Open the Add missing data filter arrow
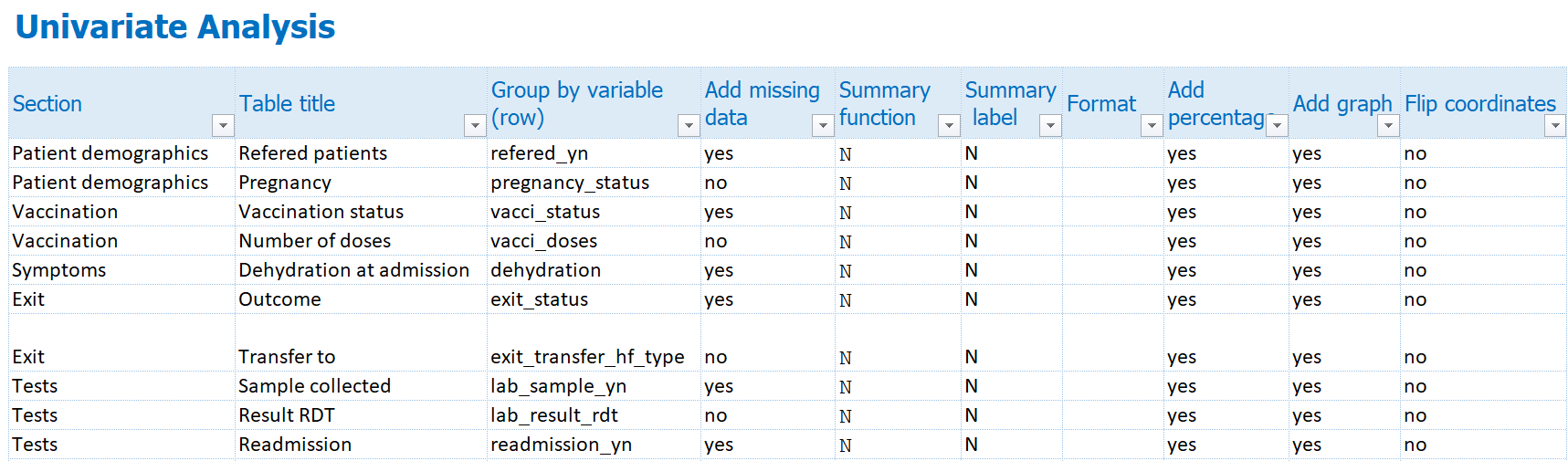The width and height of the screenshot is (1568, 461). pos(823,125)
